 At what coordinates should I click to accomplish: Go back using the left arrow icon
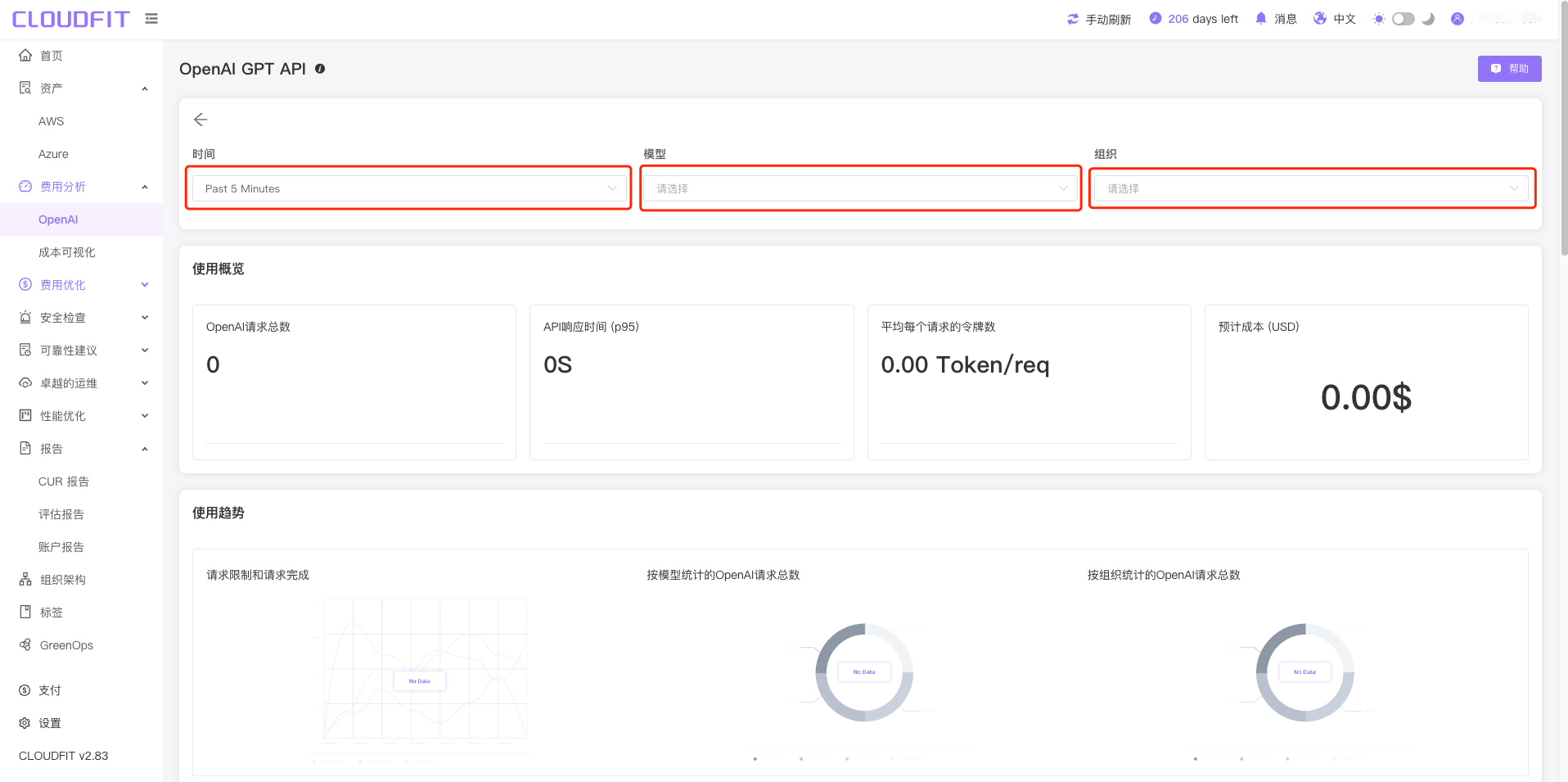pyautogui.click(x=201, y=120)
